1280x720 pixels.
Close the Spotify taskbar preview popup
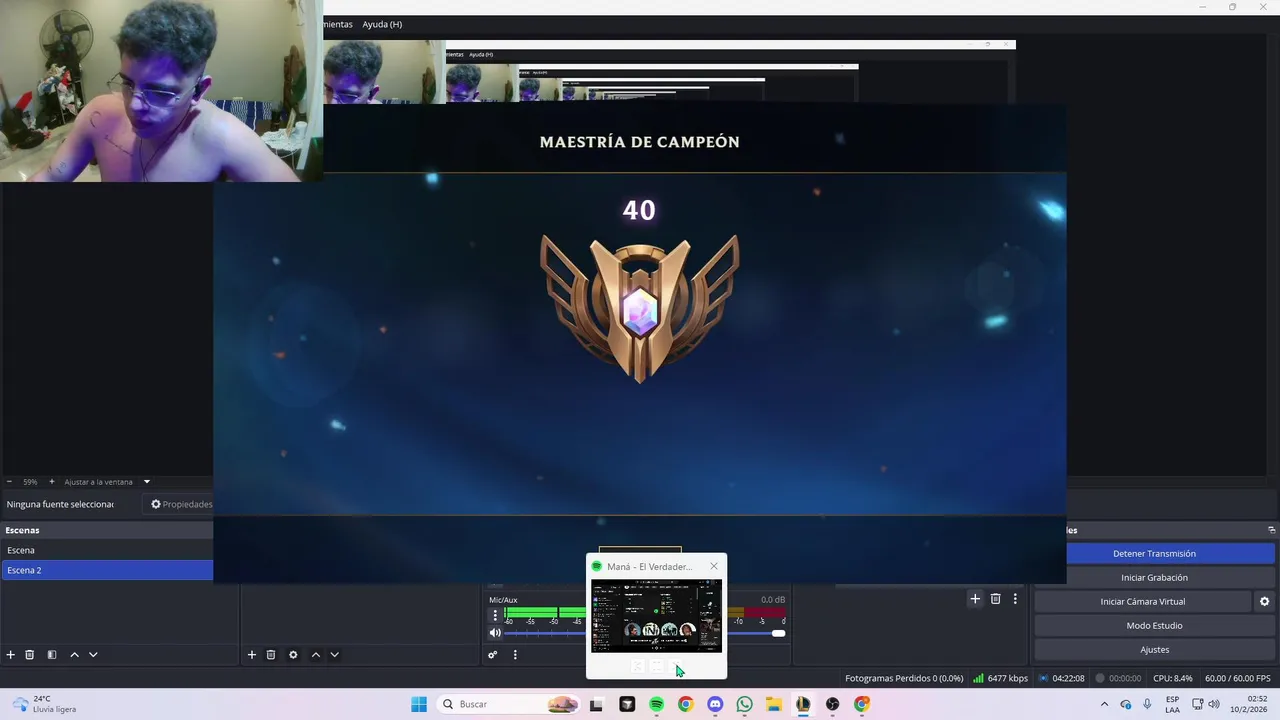714,567
